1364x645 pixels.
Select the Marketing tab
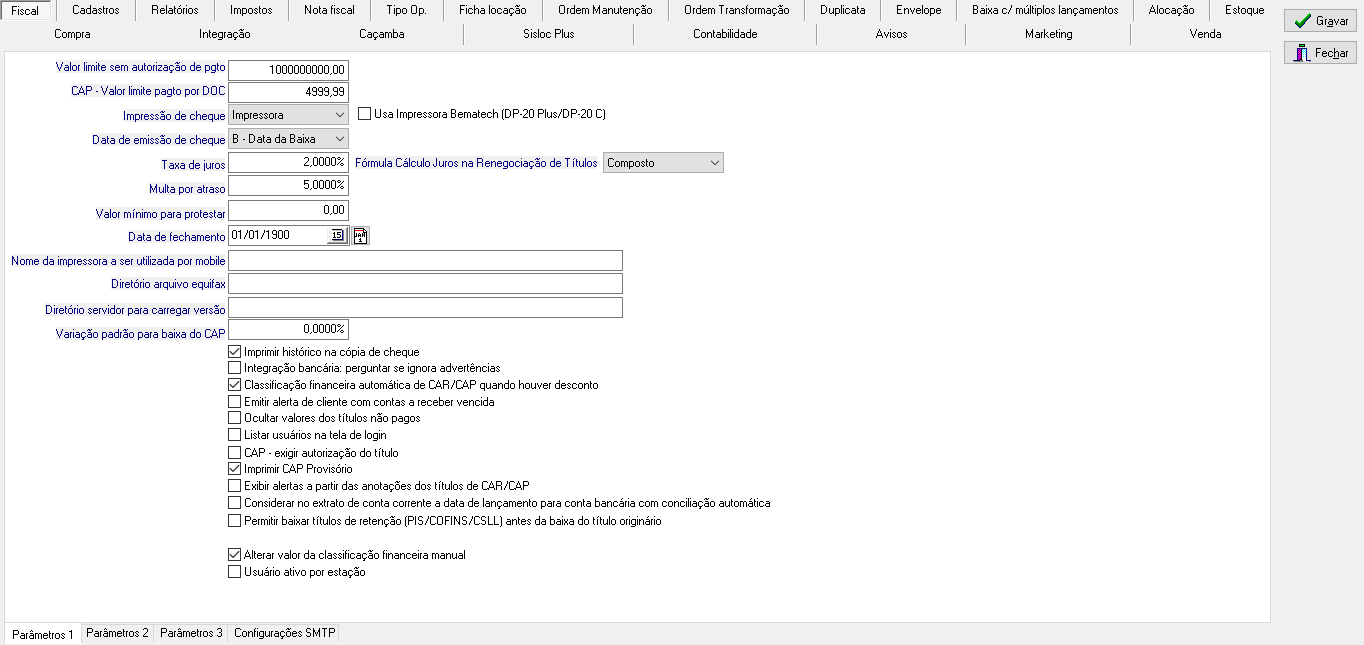point(1048,34)
